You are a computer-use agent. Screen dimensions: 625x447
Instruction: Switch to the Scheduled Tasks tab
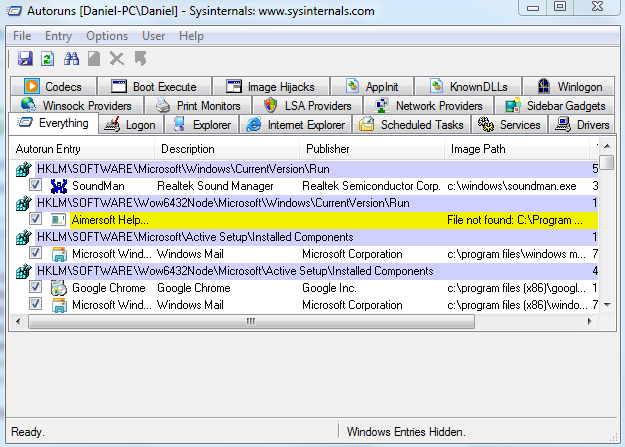click(x=412, y=125)
